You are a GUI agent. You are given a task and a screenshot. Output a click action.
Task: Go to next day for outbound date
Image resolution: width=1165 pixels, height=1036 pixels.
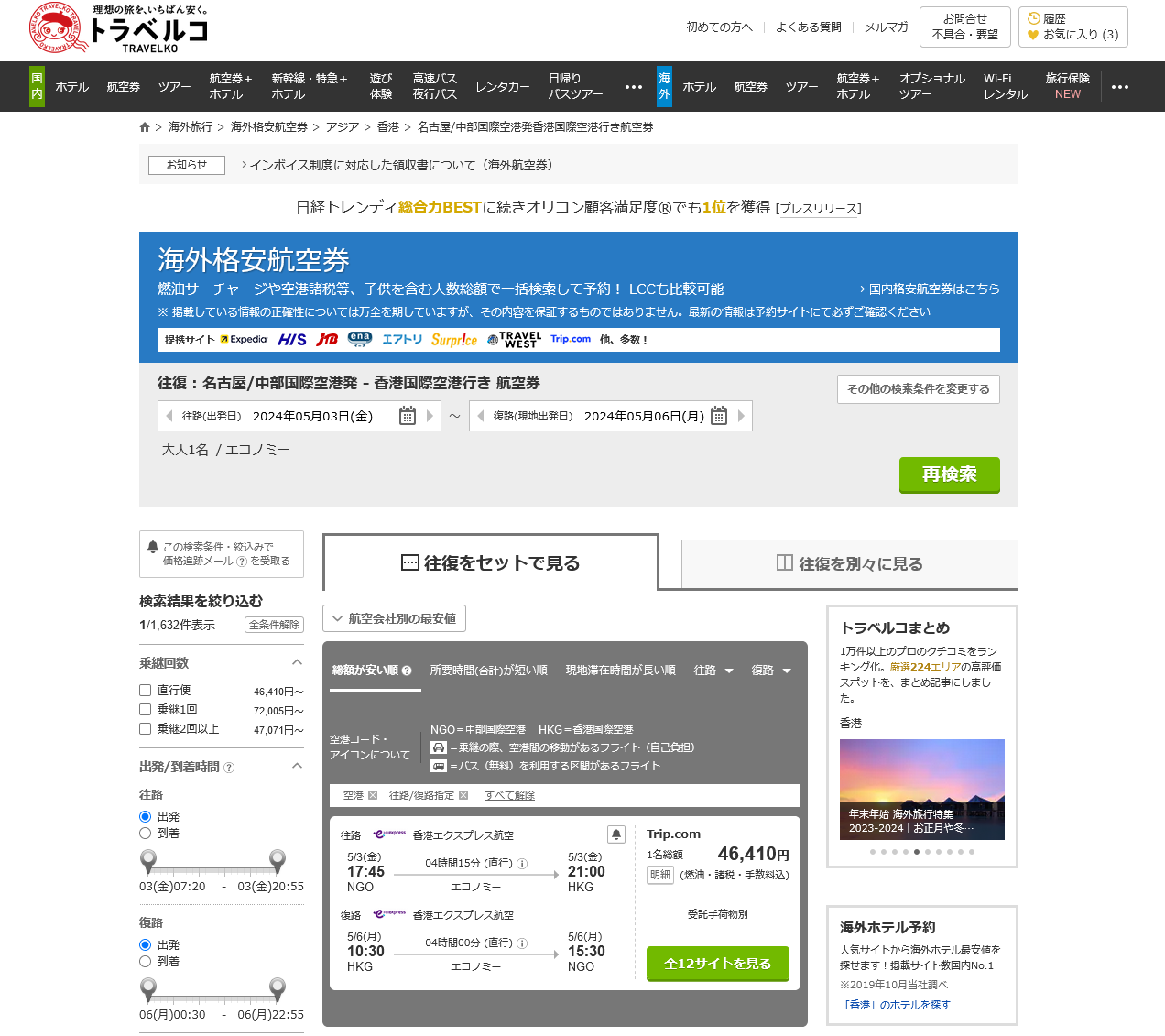430,416
